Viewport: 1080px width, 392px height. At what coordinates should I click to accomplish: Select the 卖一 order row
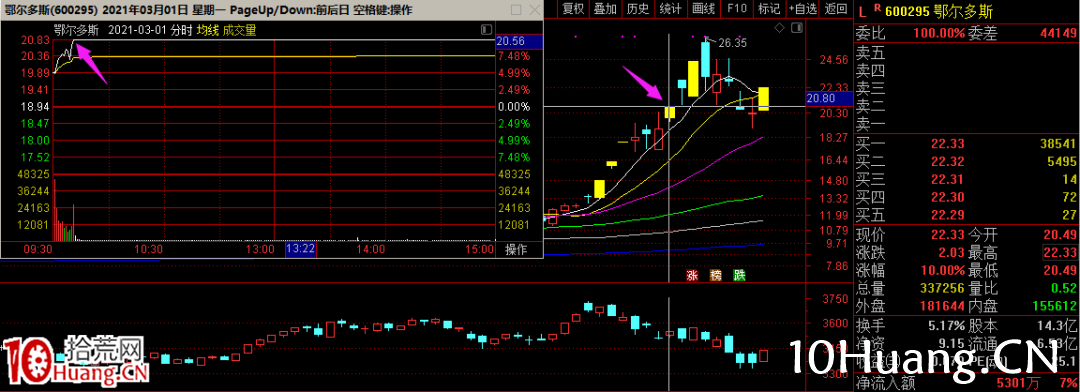[966, 125]
